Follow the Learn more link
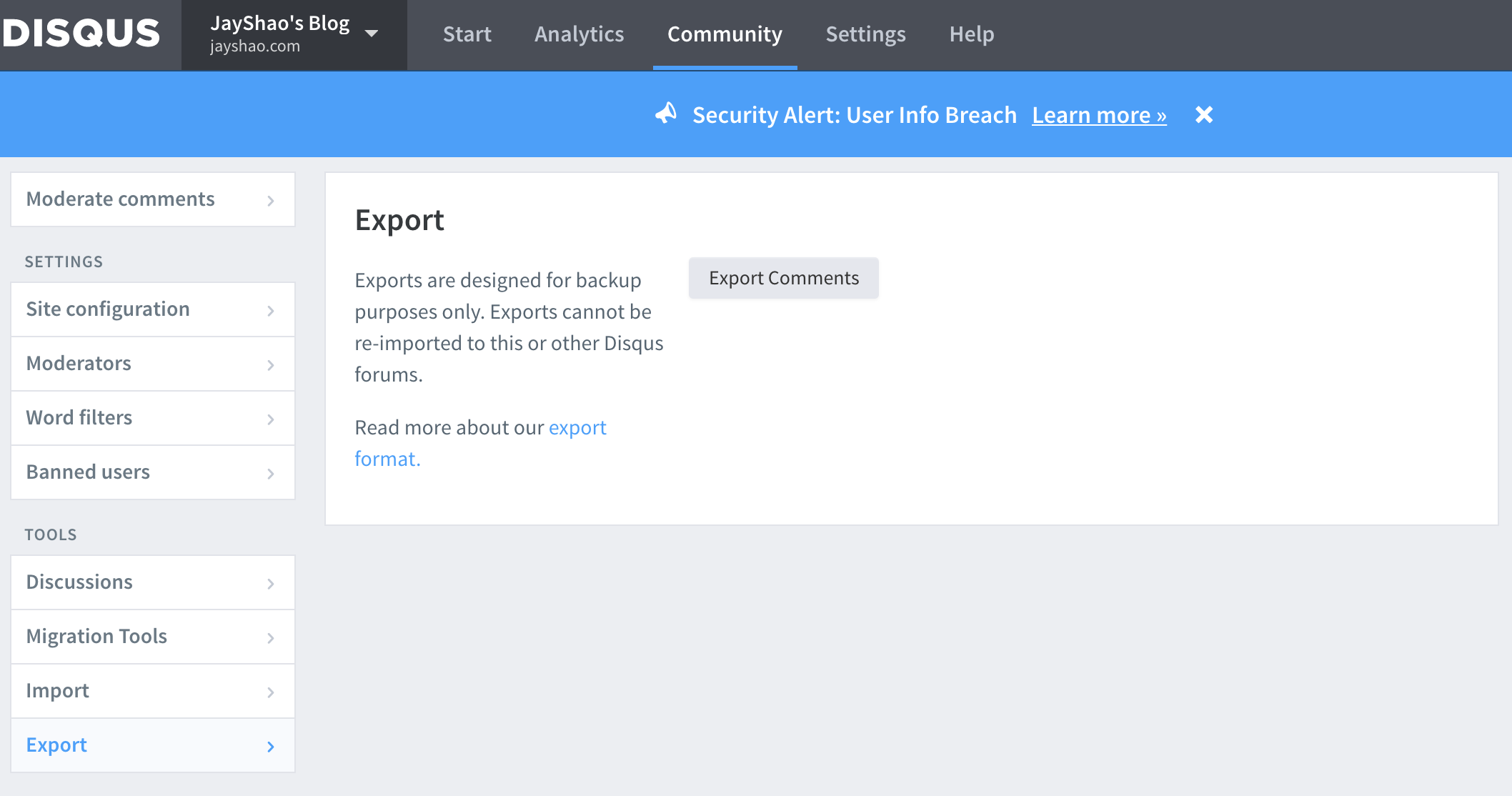Image resolution: width=1512 pixels, height=796 pixels. click(1099, 115)
